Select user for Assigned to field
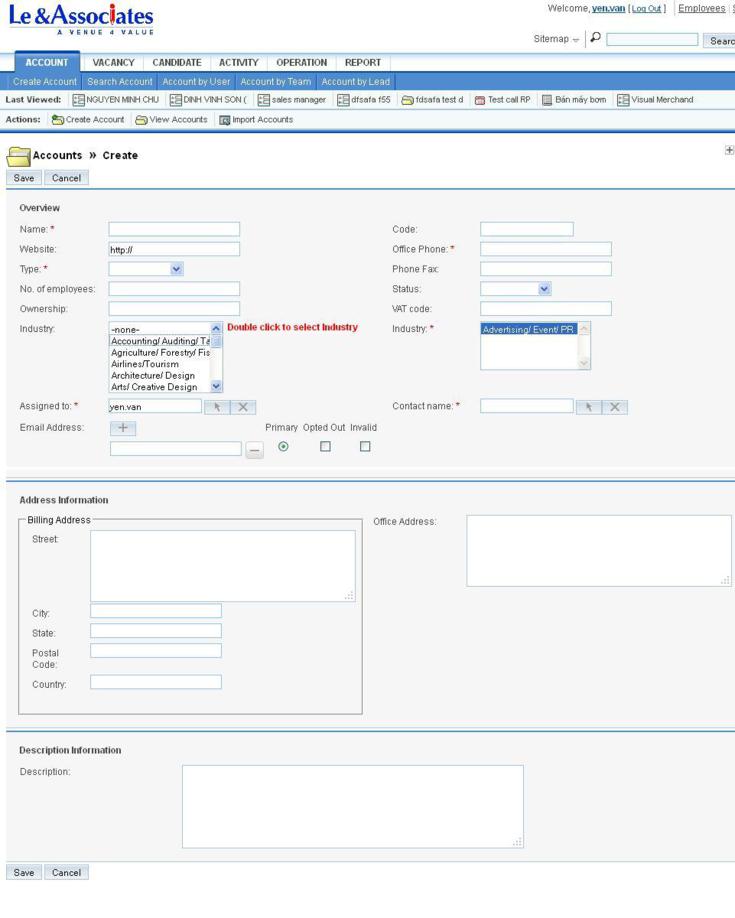The image size is (735, 918). [217, 407]
